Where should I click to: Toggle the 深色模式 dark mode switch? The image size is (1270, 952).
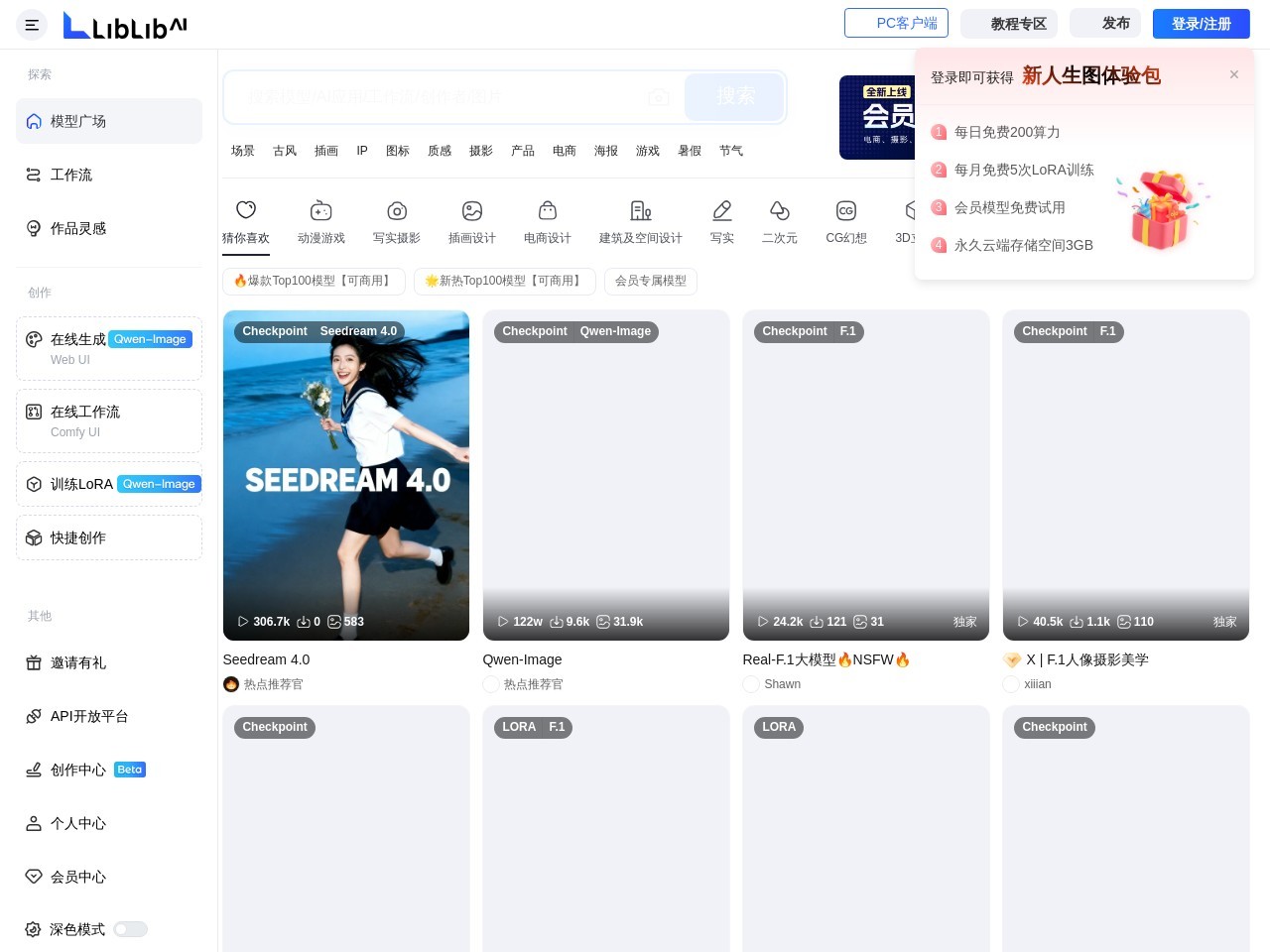pyautogui.click(x=130, y=929)
